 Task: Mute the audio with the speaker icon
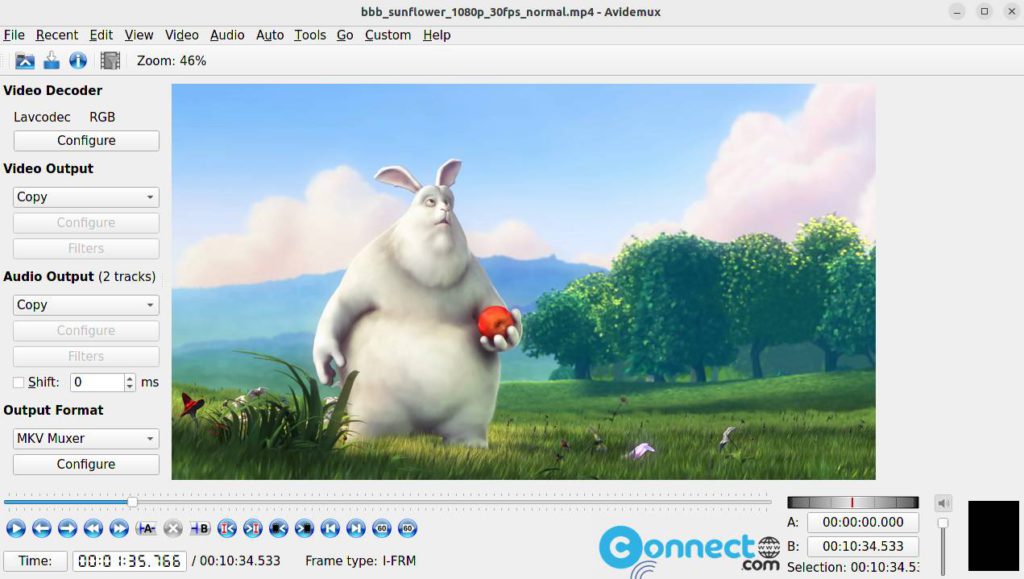[941, 503]
